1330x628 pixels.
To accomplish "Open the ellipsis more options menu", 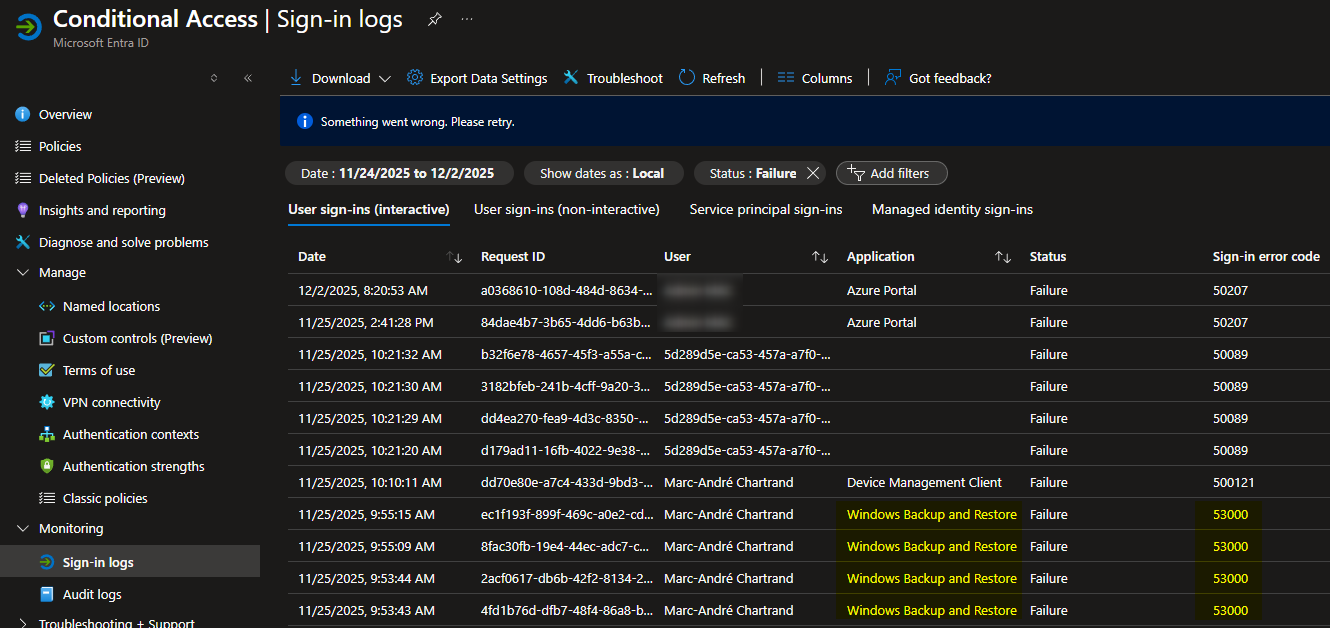I will [x=467, y=19].
